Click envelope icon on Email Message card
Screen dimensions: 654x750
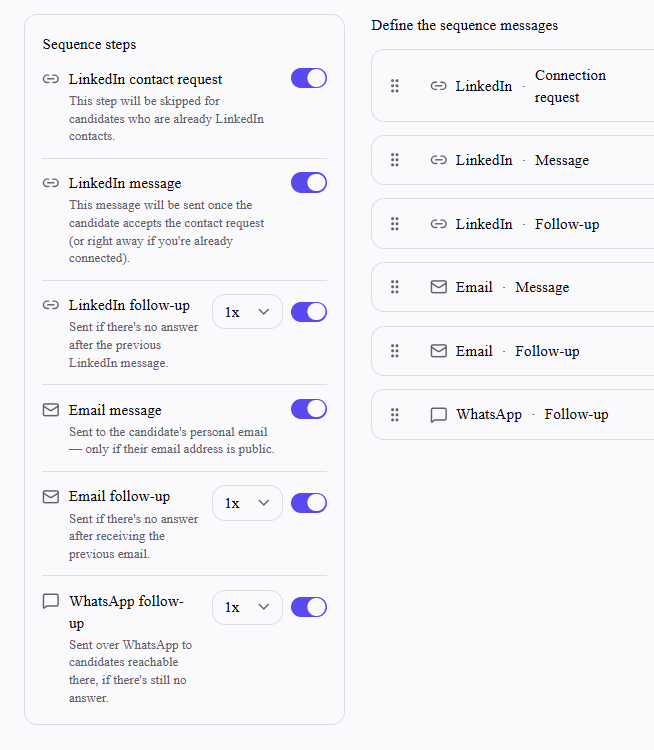tap(439, 287)
